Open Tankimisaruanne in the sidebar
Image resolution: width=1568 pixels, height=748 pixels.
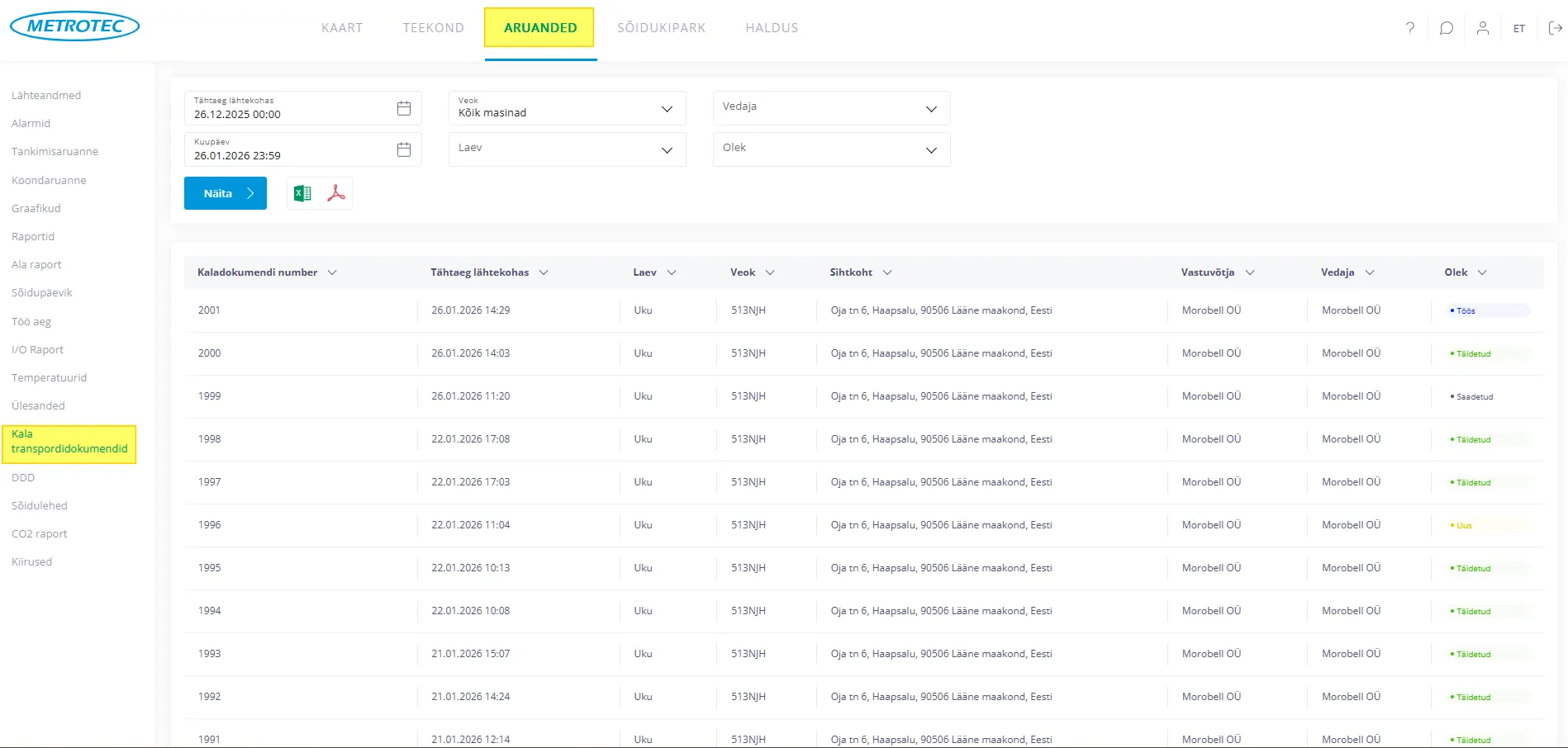pyautogui.click(x=55, y=152)
